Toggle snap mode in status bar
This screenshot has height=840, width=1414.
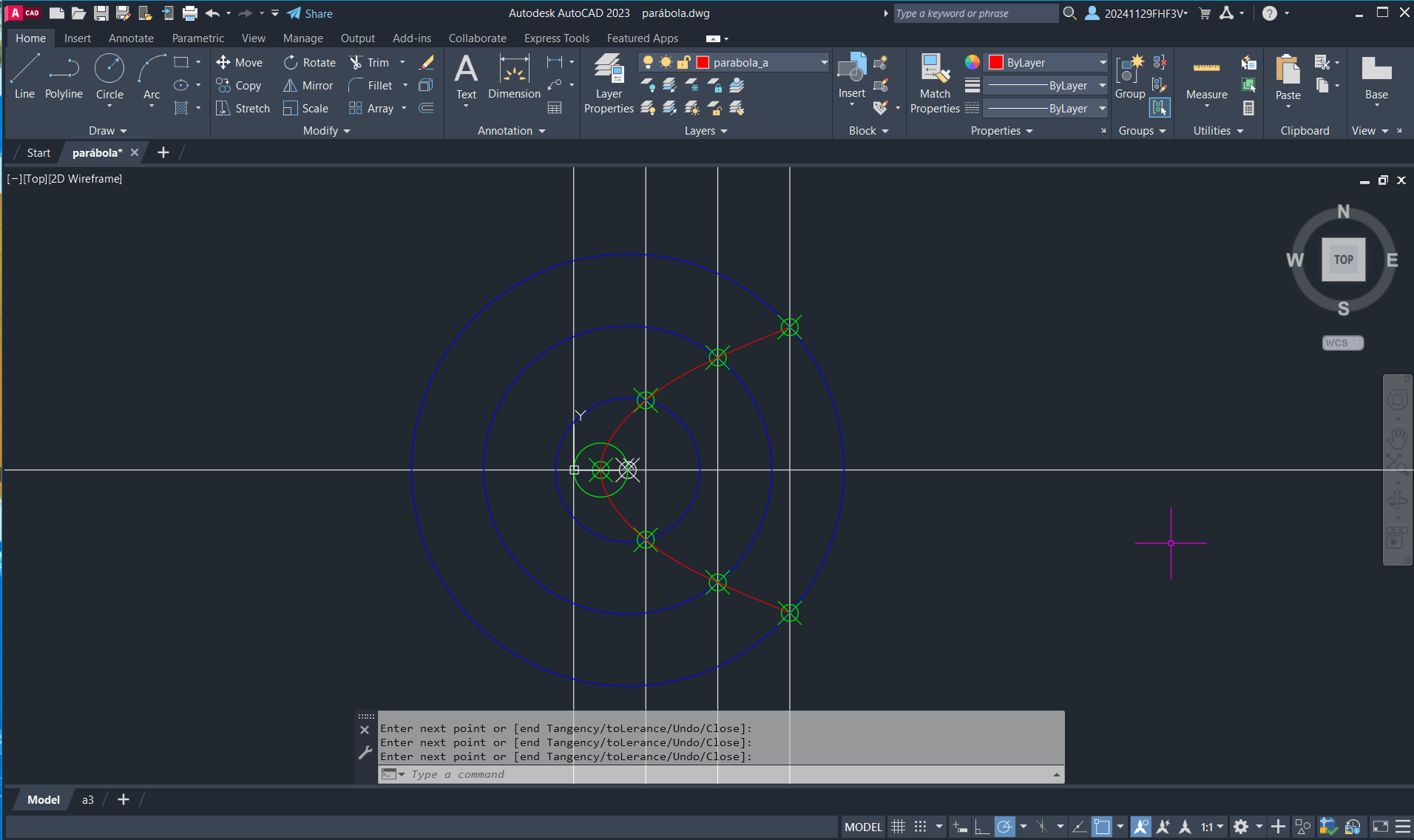920,827
